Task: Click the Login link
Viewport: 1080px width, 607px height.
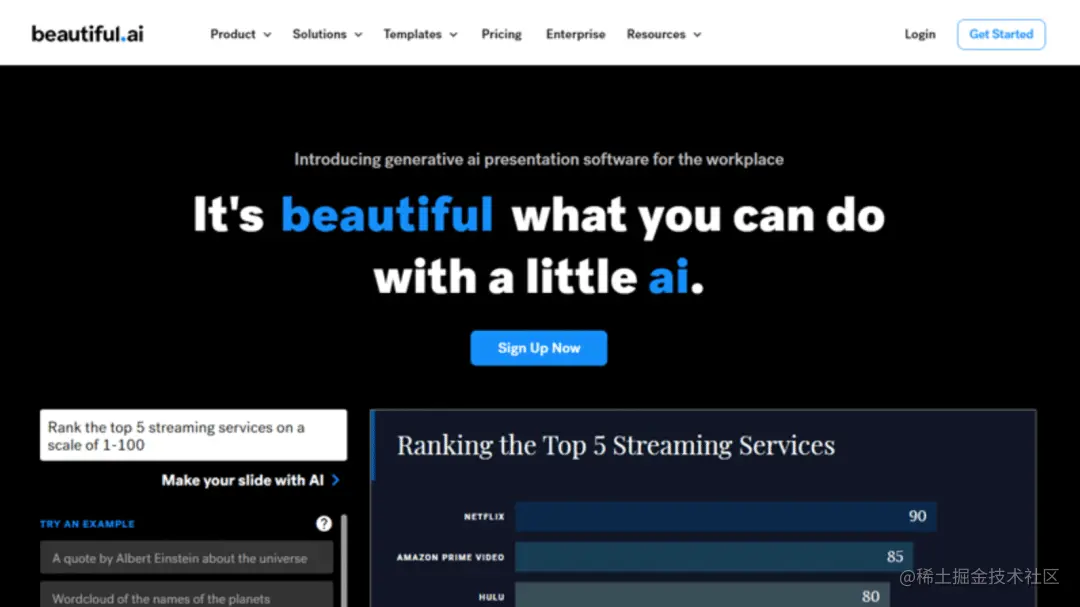Action: pos(920,34)
